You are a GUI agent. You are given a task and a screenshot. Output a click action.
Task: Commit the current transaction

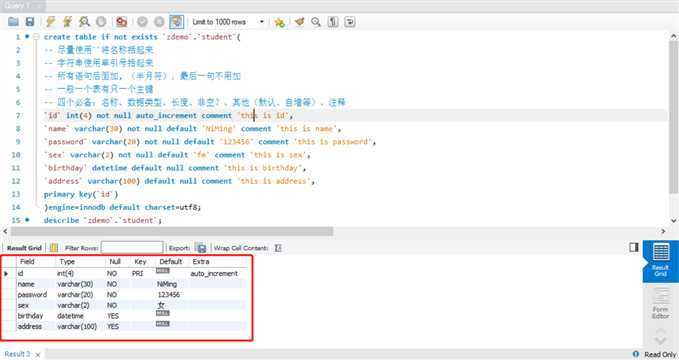[x=142, y=22]
